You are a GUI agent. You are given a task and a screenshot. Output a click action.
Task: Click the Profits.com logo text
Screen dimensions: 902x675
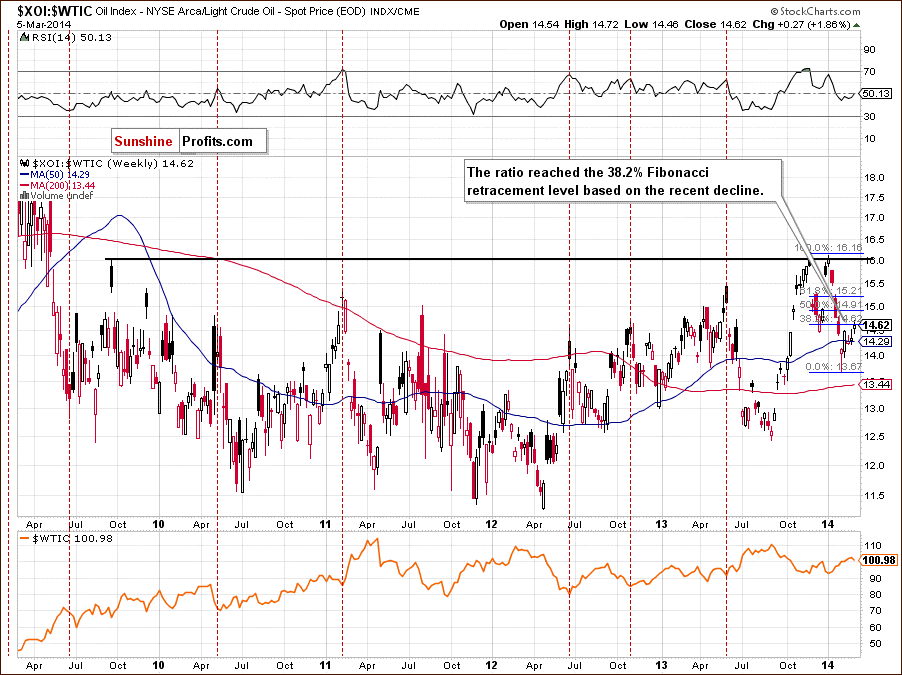point(217,142)
